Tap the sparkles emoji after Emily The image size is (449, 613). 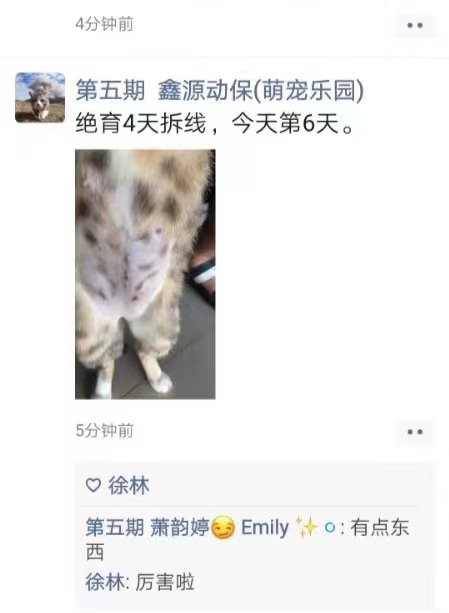tap(306, 527)
